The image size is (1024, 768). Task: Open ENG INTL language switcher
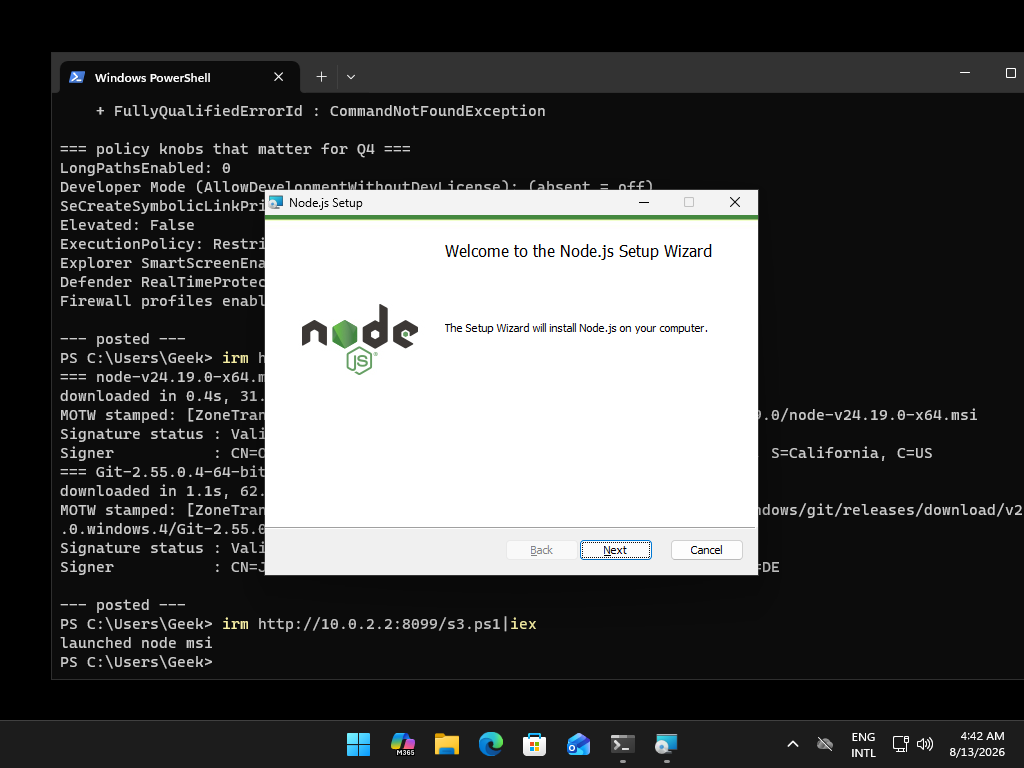click(863, 744)
